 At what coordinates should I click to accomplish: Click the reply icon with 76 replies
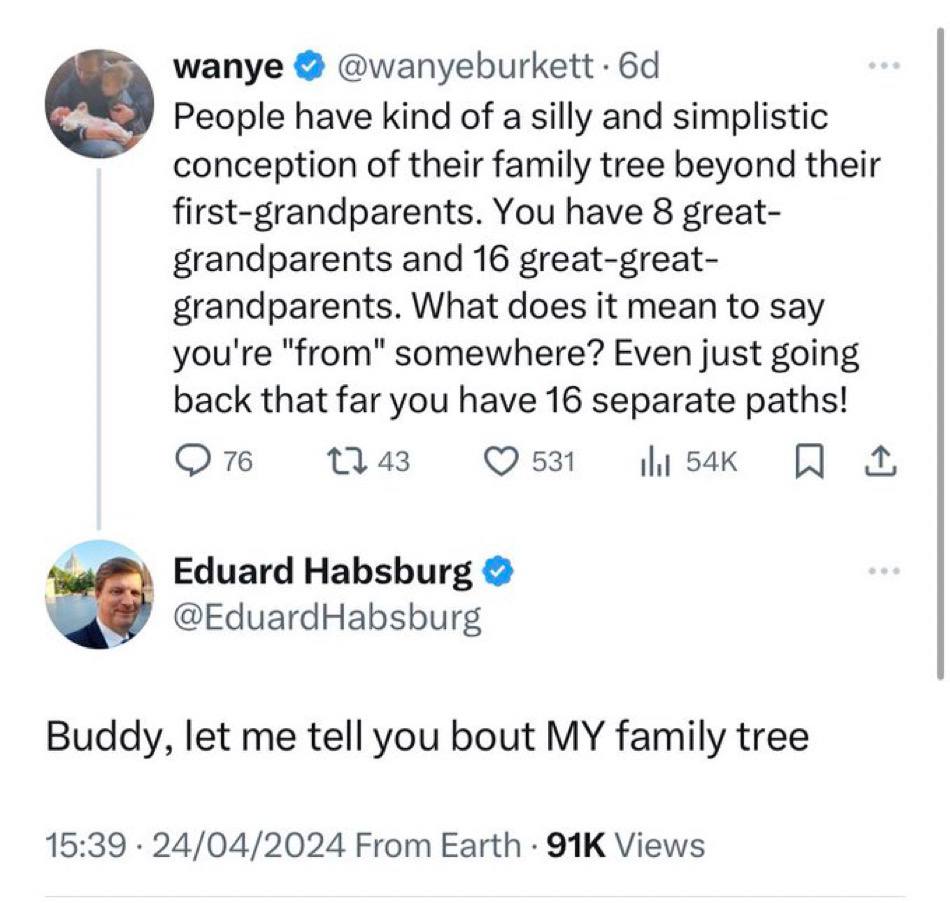[x=192, y=460]
